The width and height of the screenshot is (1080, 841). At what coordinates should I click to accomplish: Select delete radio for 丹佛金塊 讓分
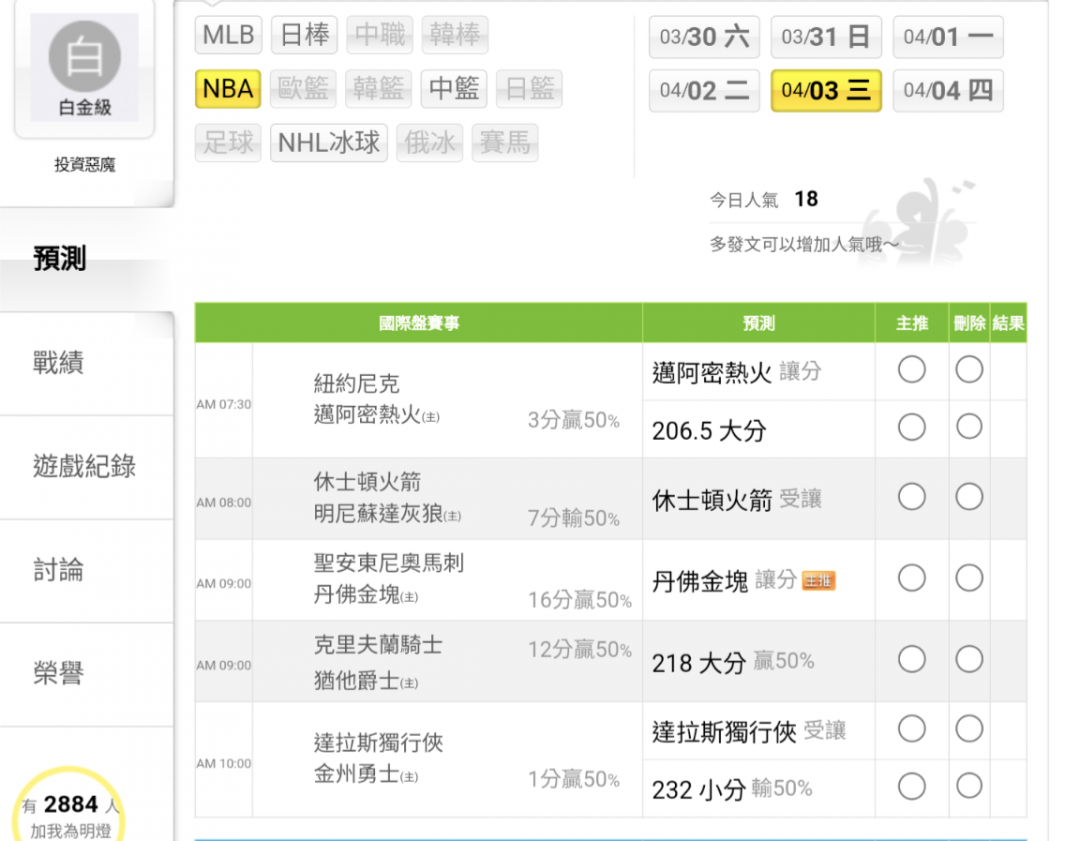tap(968, 579)
